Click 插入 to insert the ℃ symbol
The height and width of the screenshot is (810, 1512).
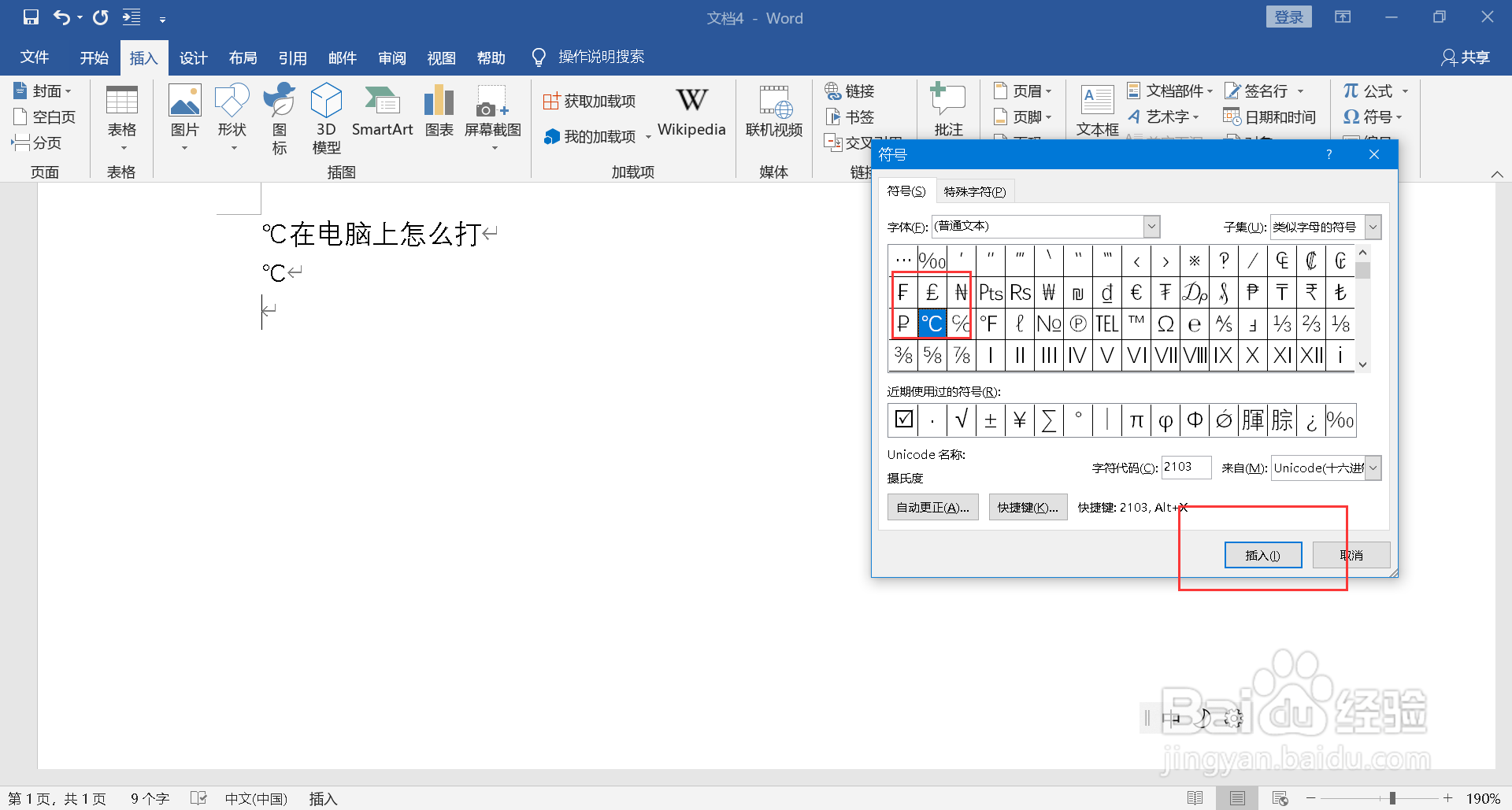(1262, 554)
